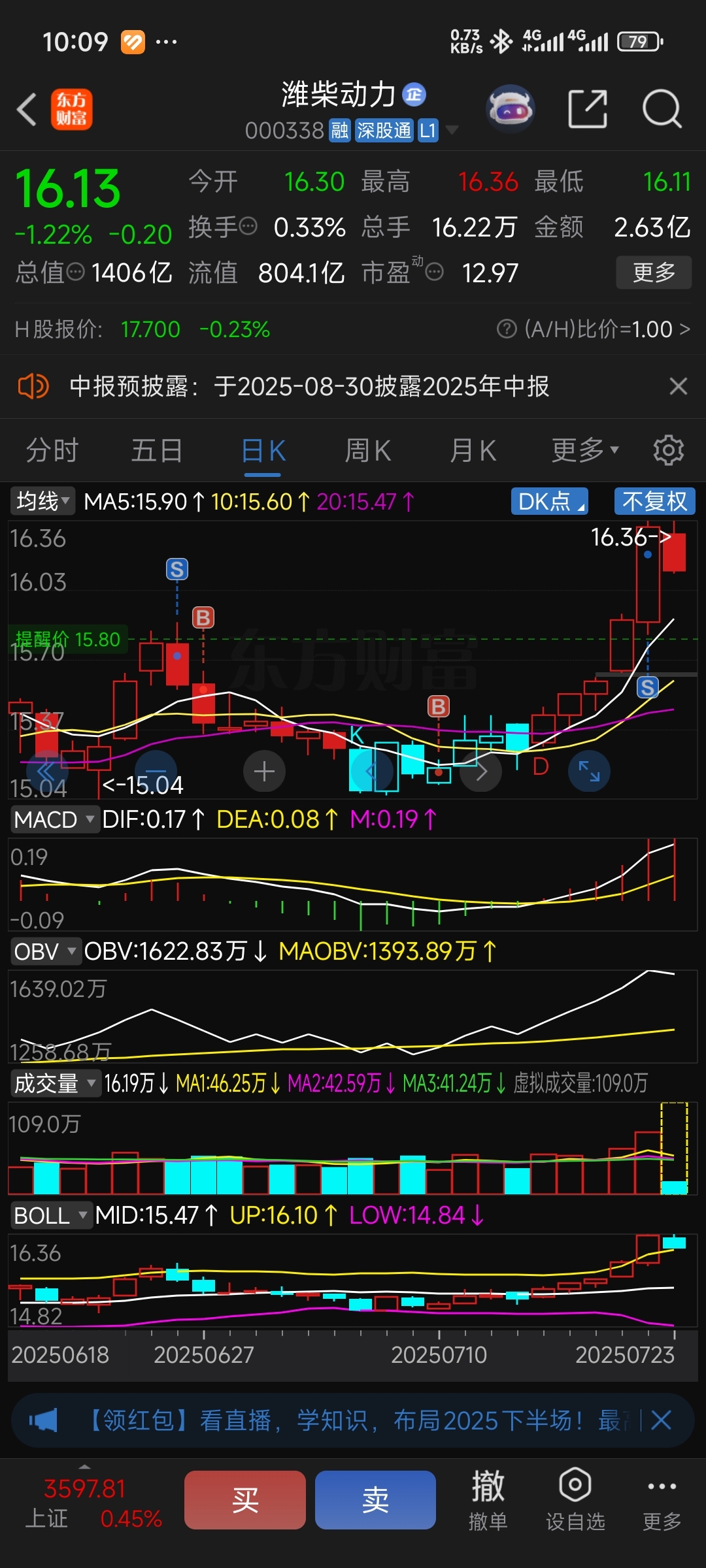Tap the next candle arrow button

pyautogui.click(x=480, y=772)
